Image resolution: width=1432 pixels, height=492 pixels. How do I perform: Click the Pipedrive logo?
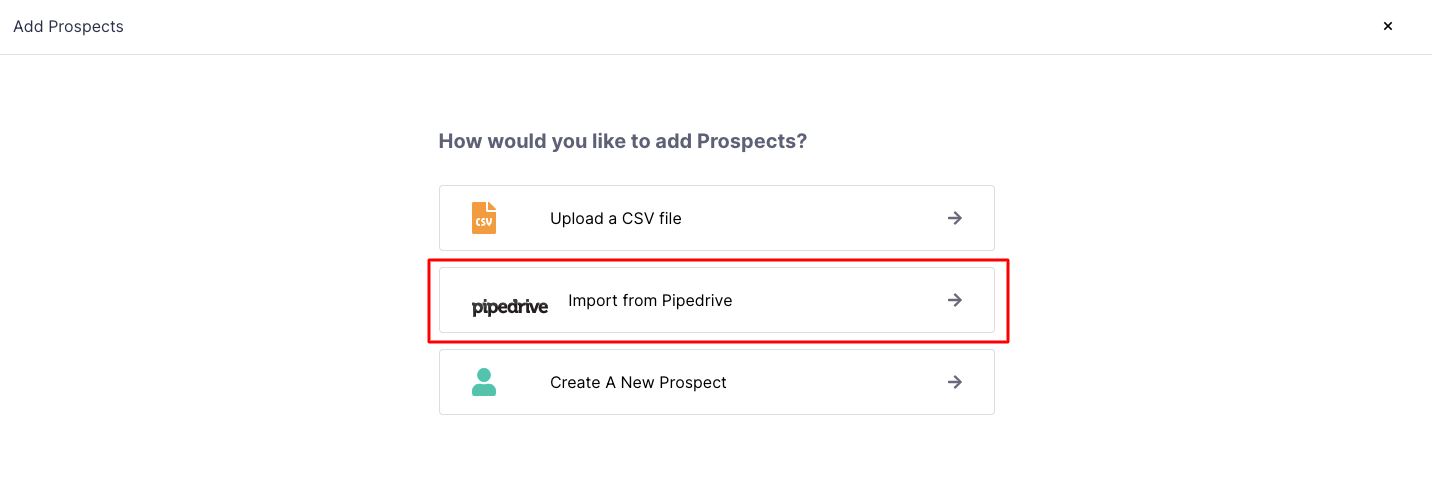coord(509,306)
